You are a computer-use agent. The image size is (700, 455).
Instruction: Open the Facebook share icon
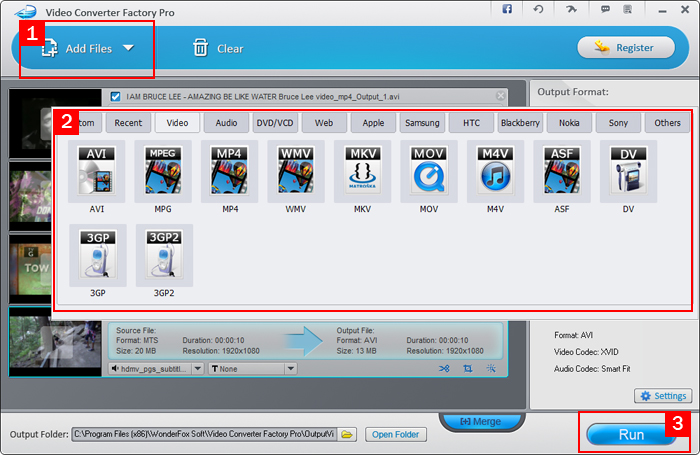(507, 9)
